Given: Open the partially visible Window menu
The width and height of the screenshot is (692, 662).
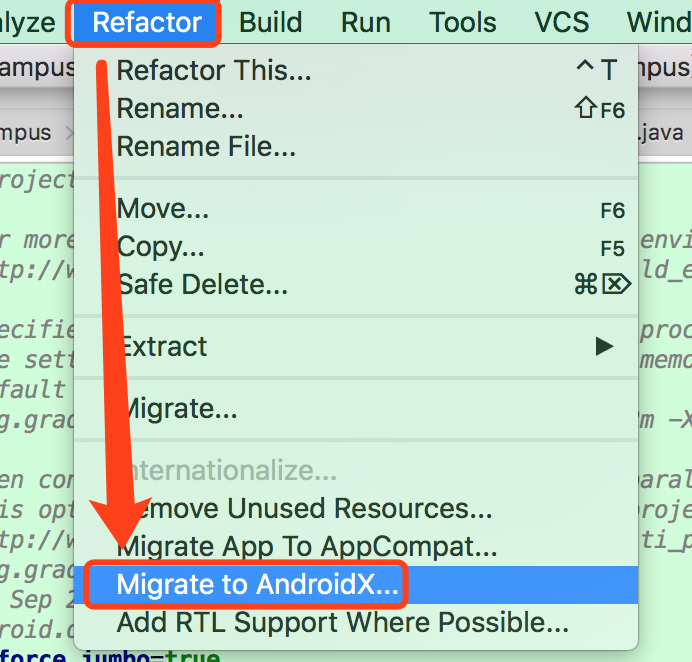Looking at the screenshot, I should [658, 22].
